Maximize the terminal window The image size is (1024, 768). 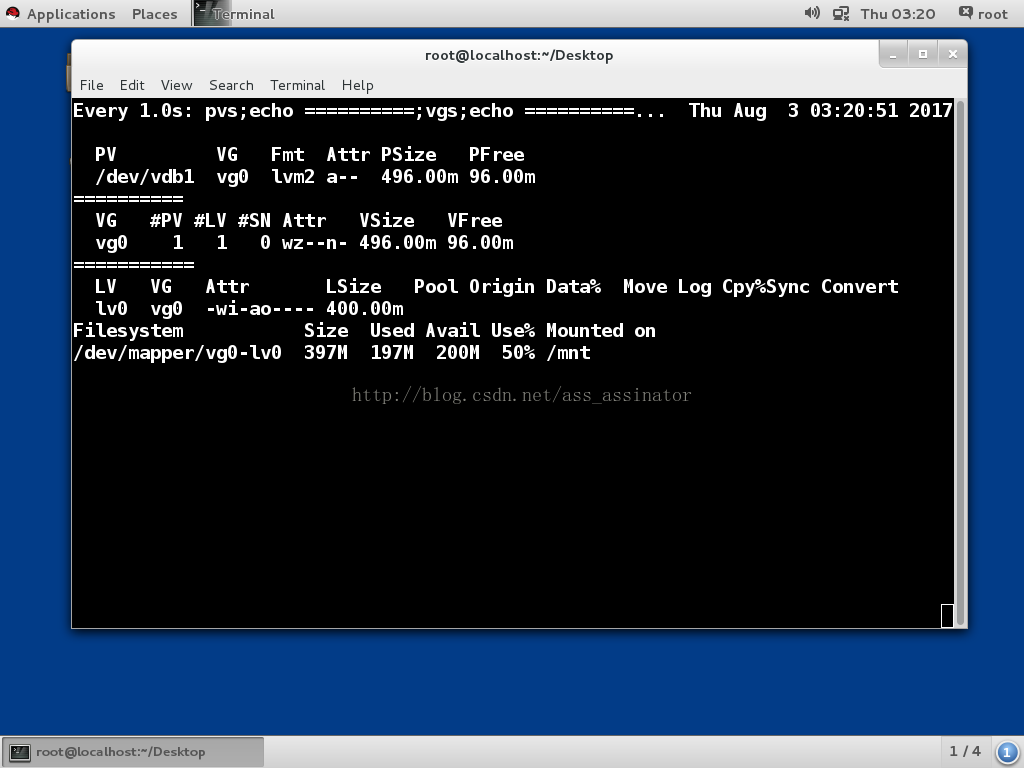coord(923,55)
